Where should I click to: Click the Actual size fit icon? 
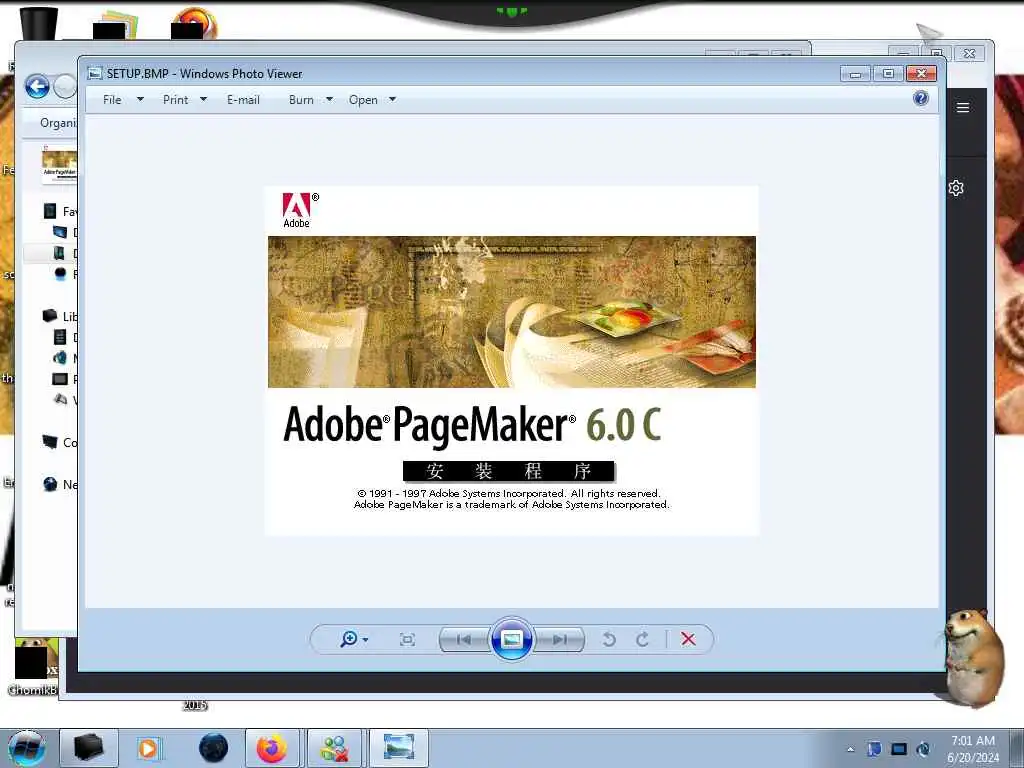[407, 639]
